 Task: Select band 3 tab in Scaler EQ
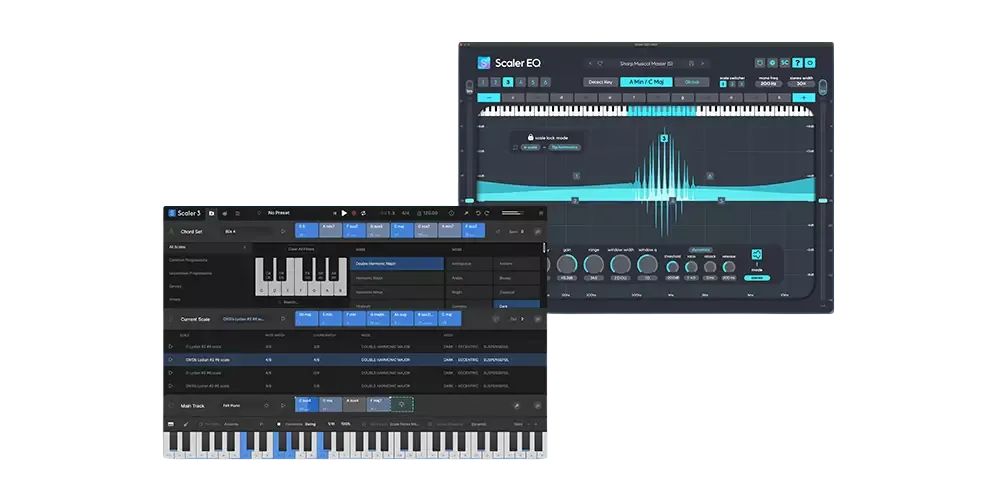coord(508,82)
